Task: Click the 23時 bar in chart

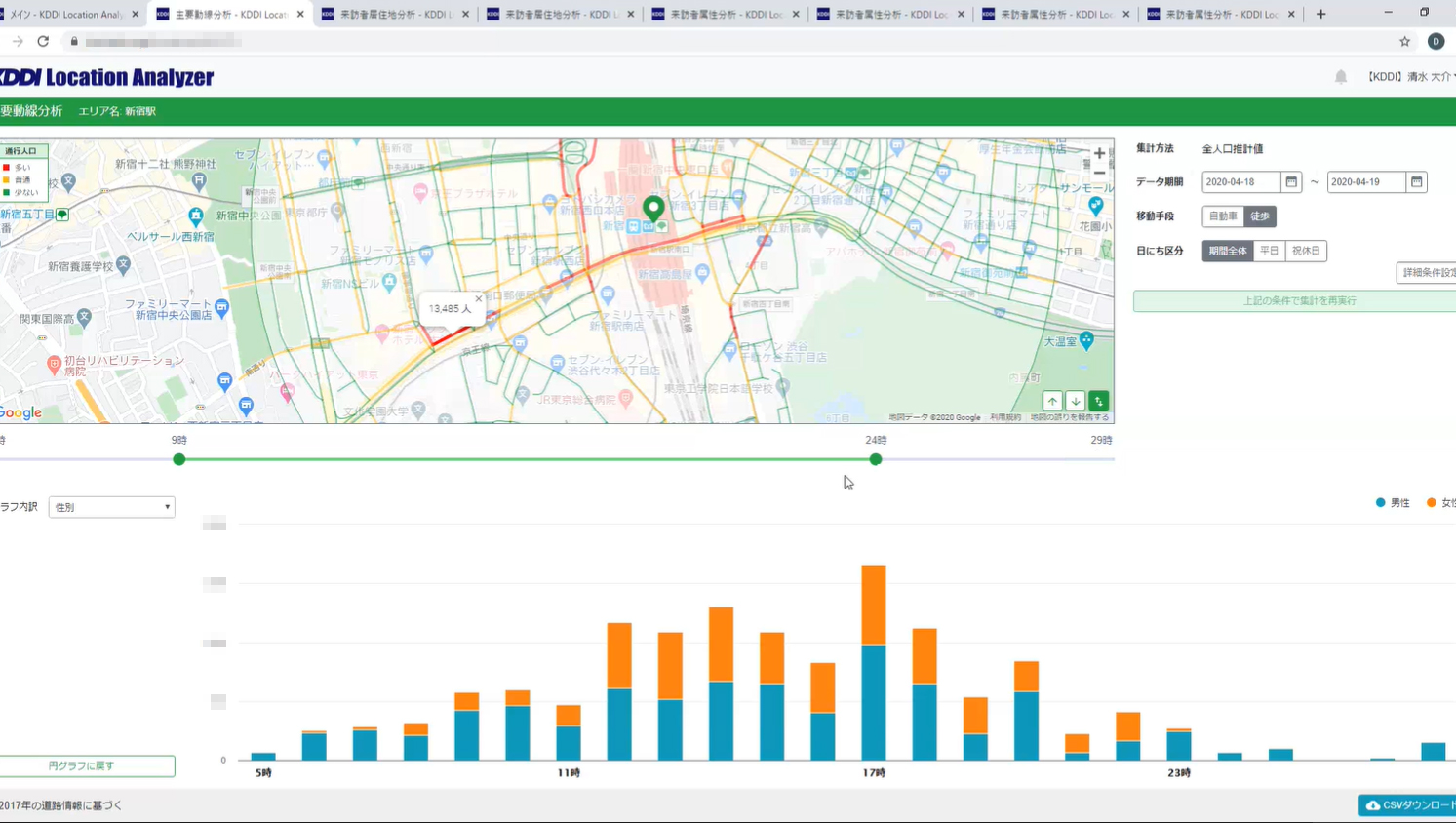Action: point(1179,744)
